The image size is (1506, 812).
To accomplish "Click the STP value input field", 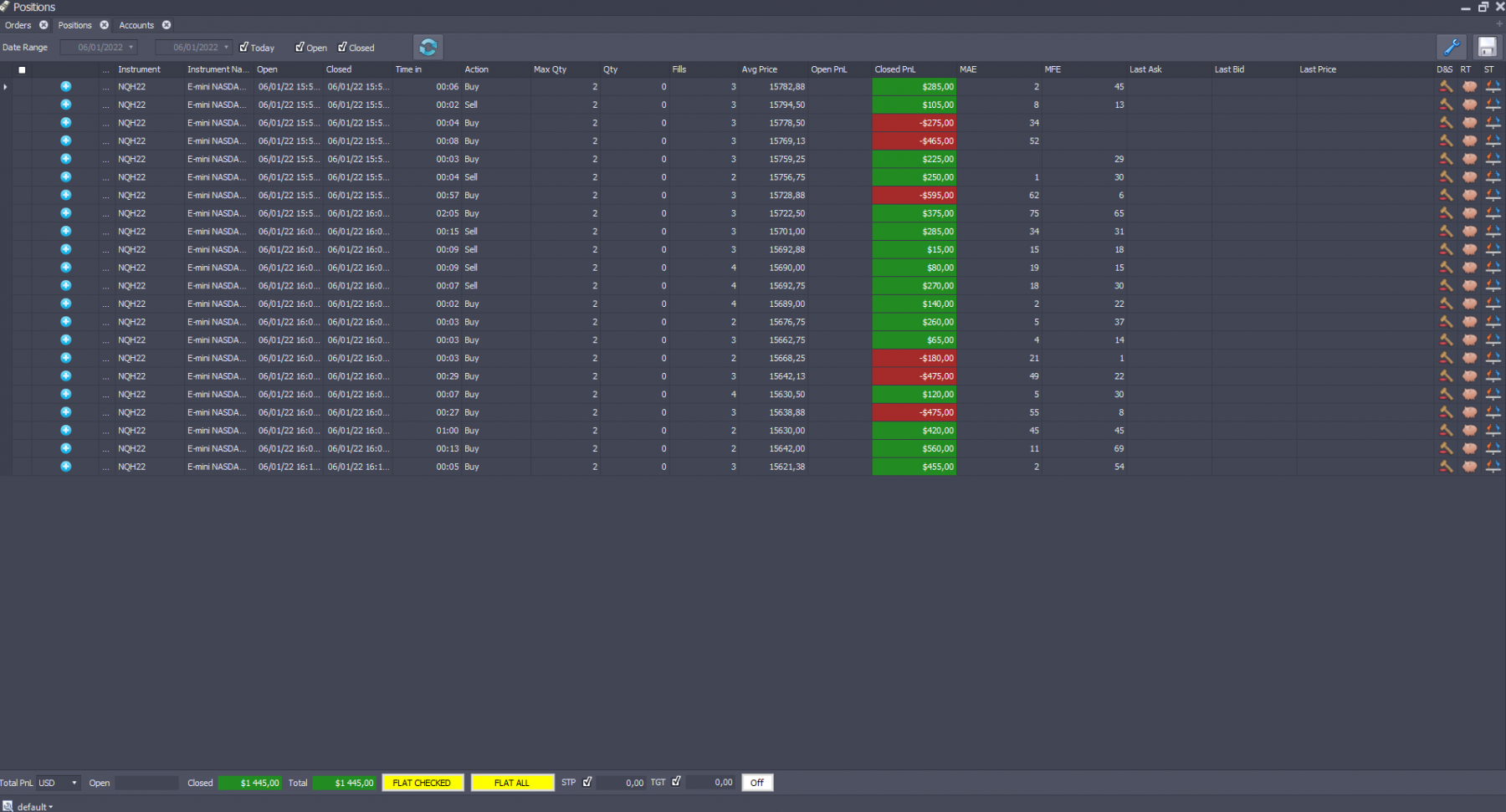I will 621,783.
